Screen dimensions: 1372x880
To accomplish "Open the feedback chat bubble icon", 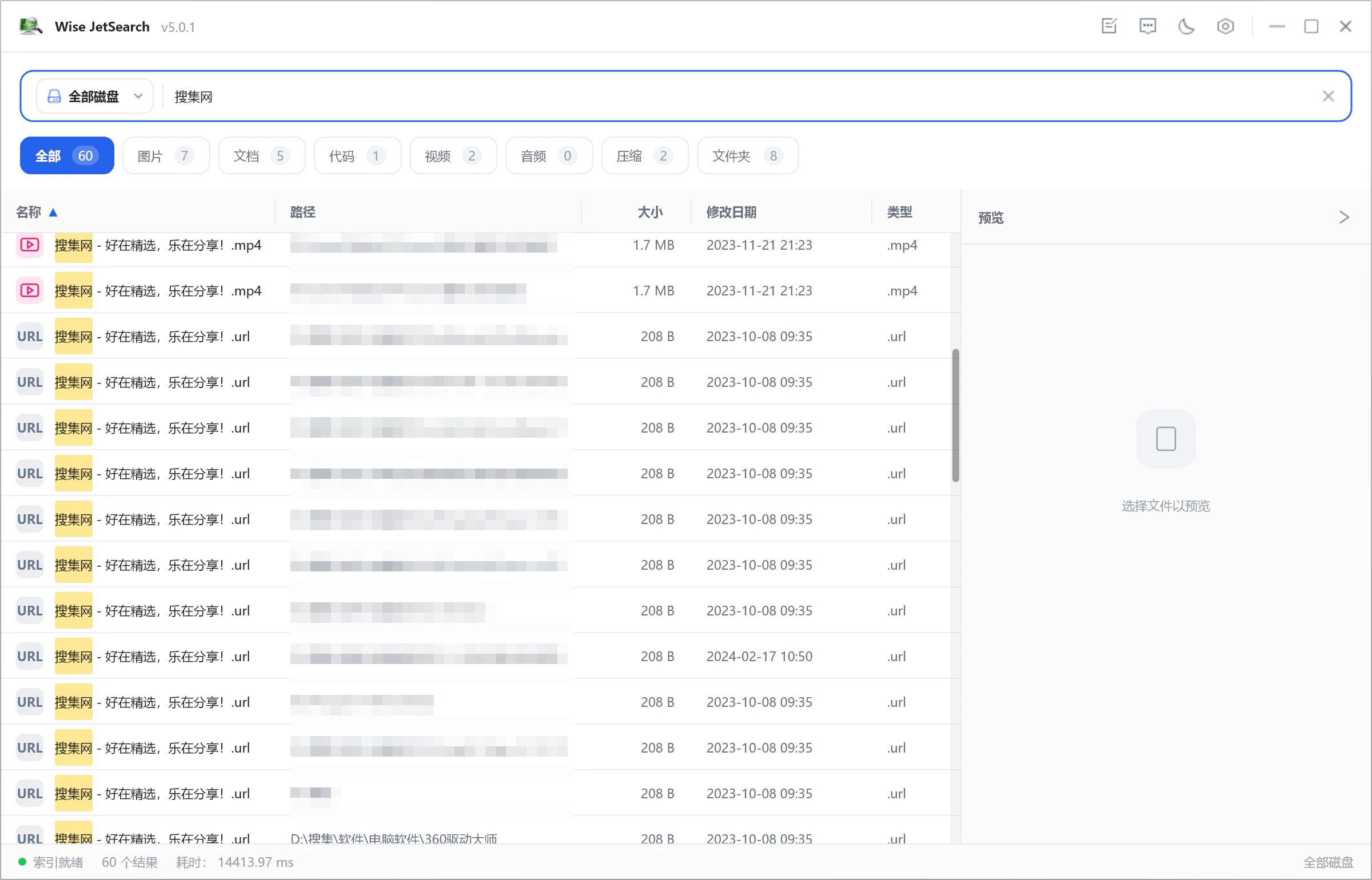I will [1148, 26].
